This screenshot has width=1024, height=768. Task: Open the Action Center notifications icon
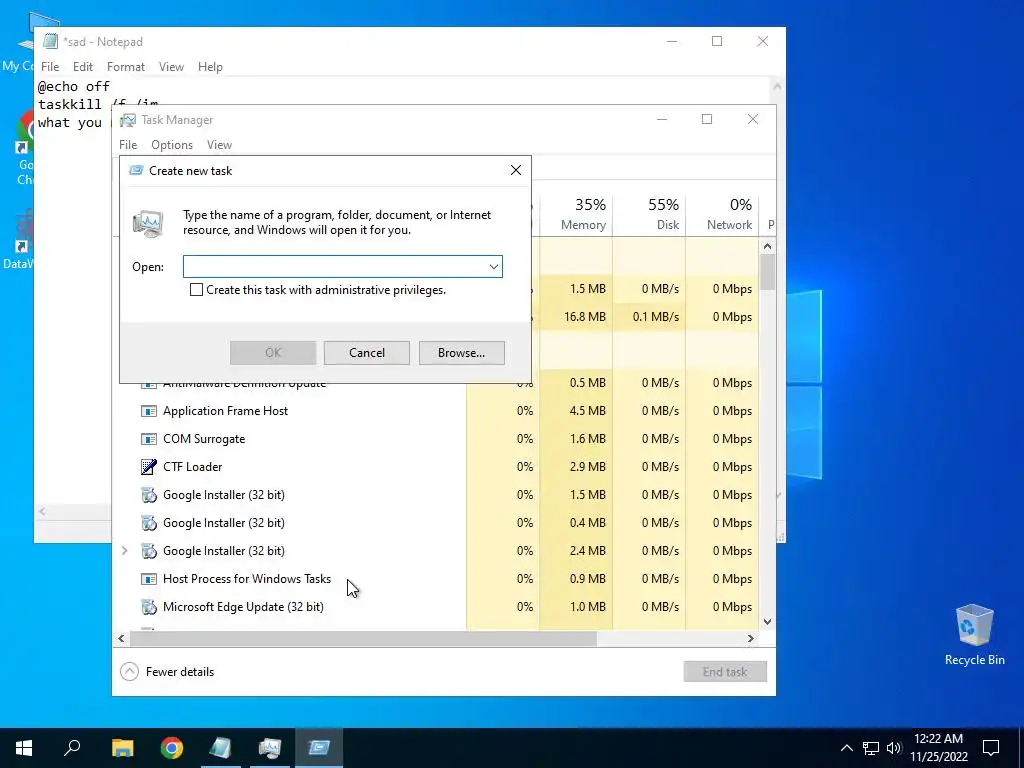[x=991, y=748]
